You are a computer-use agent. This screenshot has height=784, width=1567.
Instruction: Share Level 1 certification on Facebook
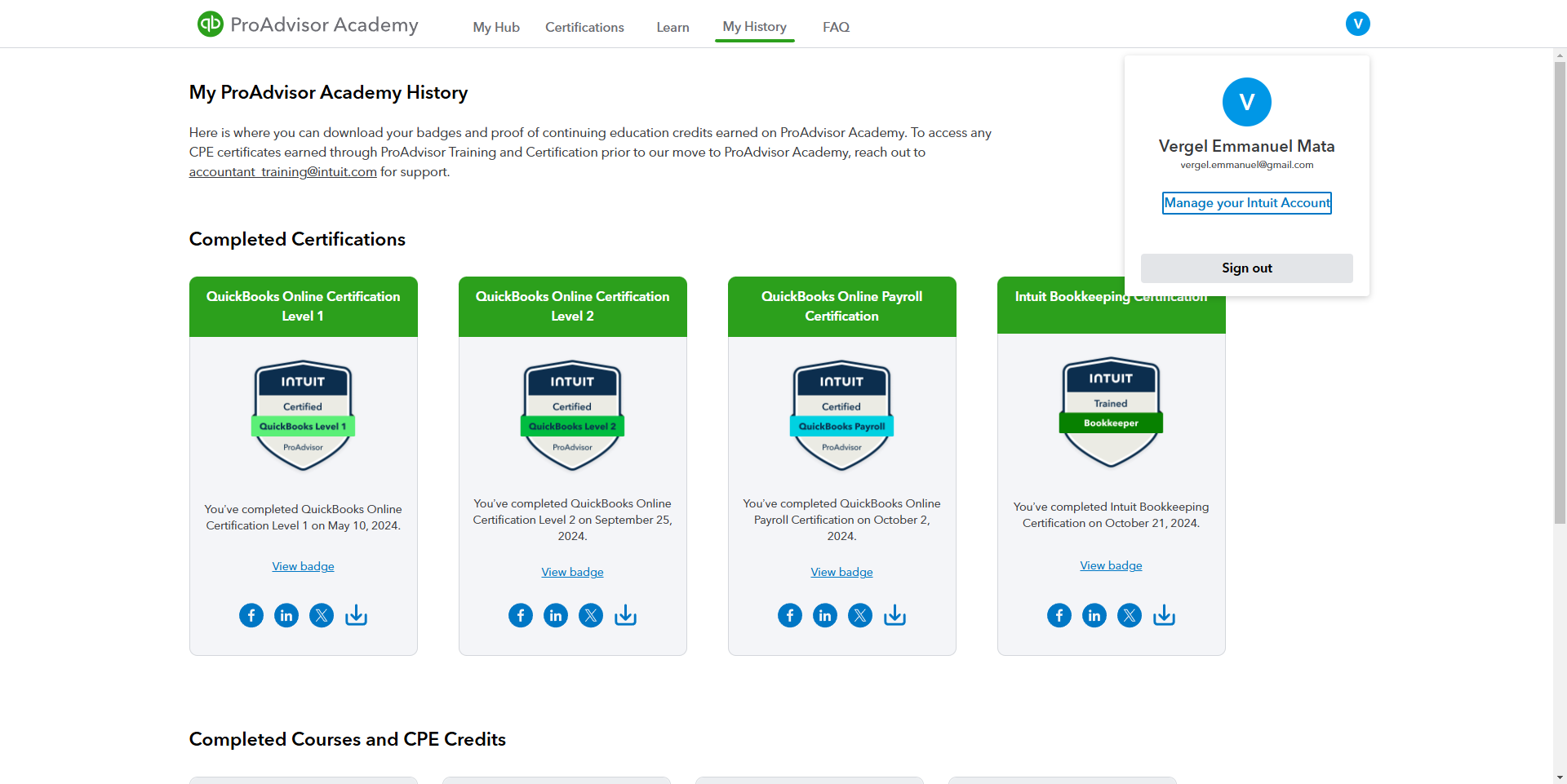(251, 615)
